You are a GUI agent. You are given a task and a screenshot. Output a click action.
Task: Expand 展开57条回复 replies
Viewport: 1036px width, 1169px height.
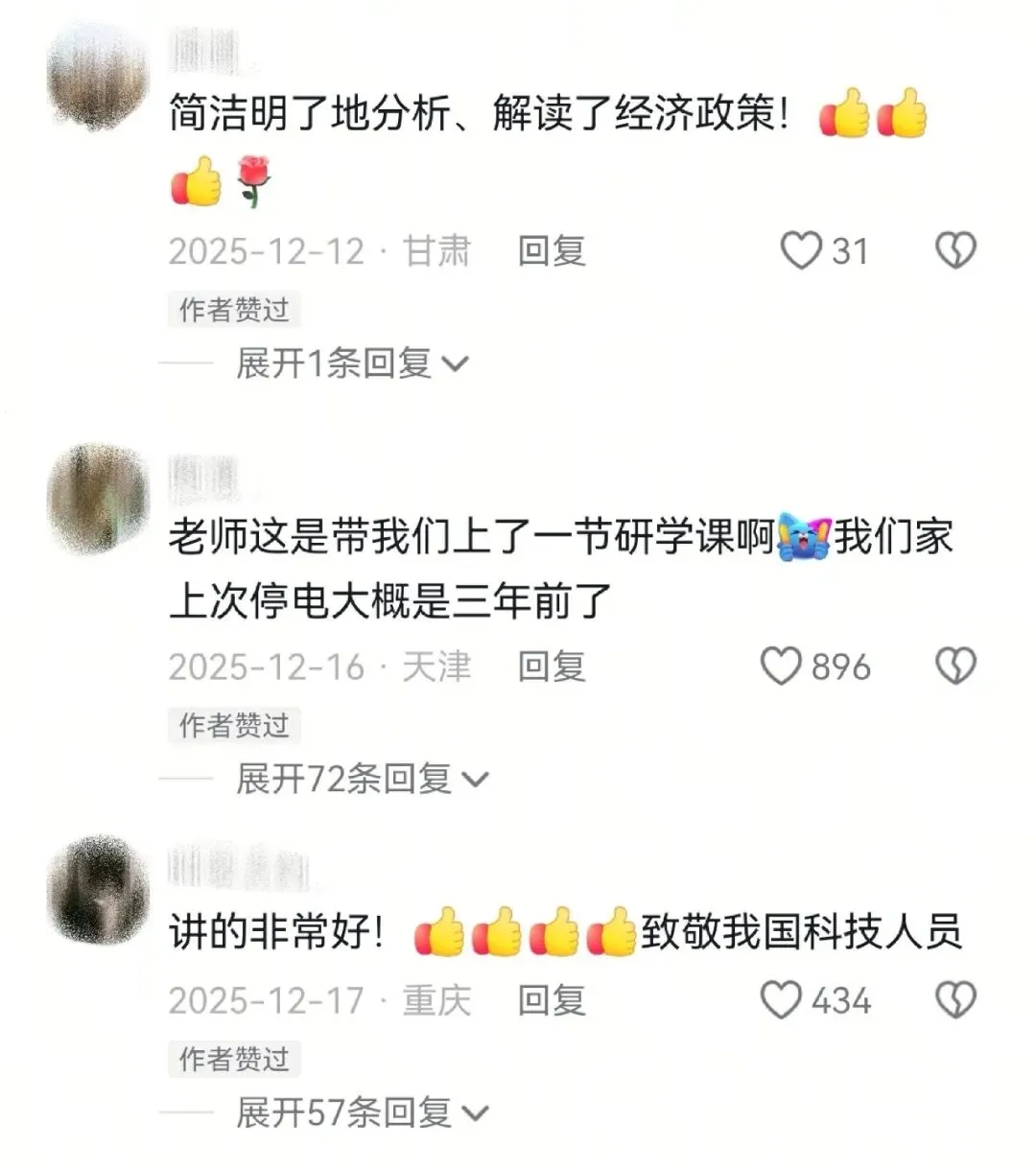pyautogui.click(x=363, y=1112)
